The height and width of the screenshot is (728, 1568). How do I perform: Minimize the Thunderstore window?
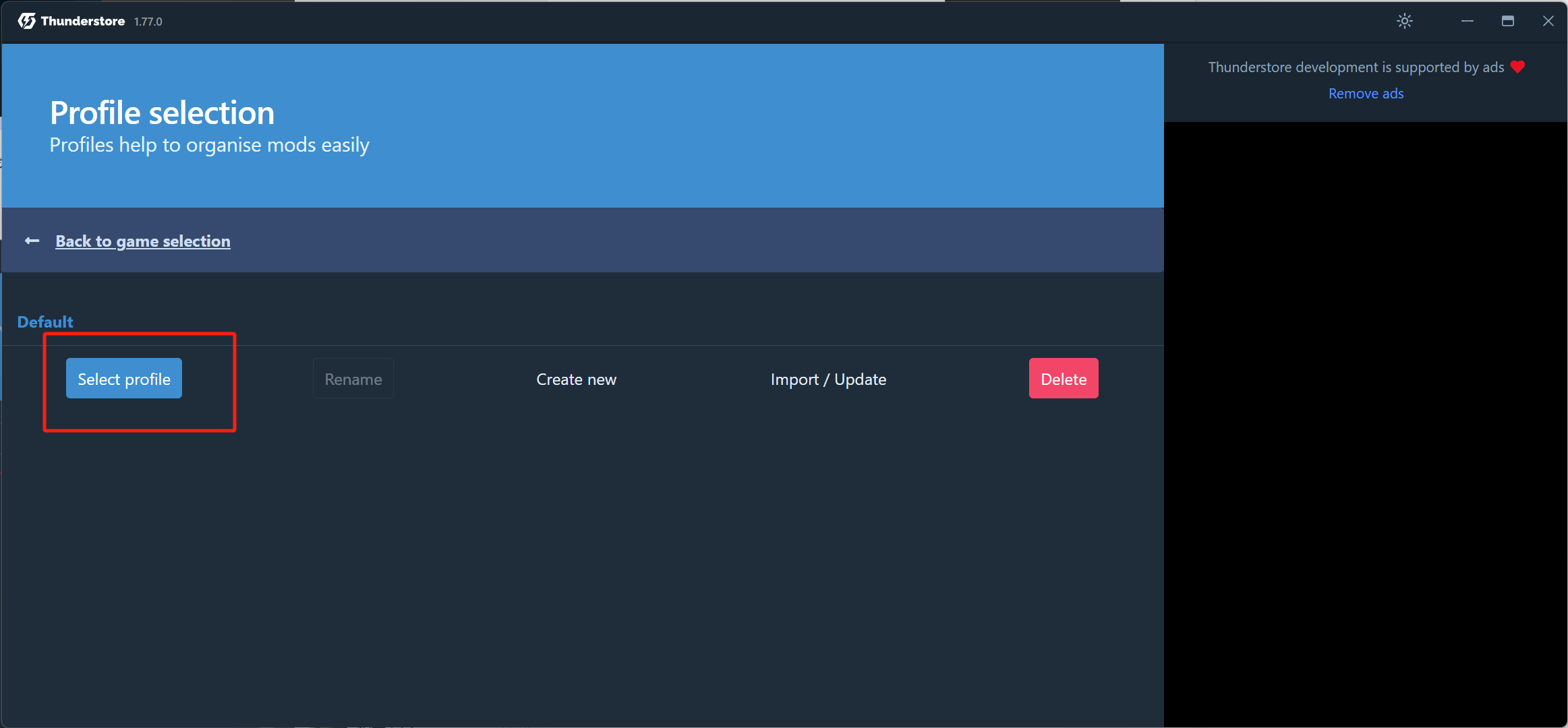click(x=1467, y=21)
